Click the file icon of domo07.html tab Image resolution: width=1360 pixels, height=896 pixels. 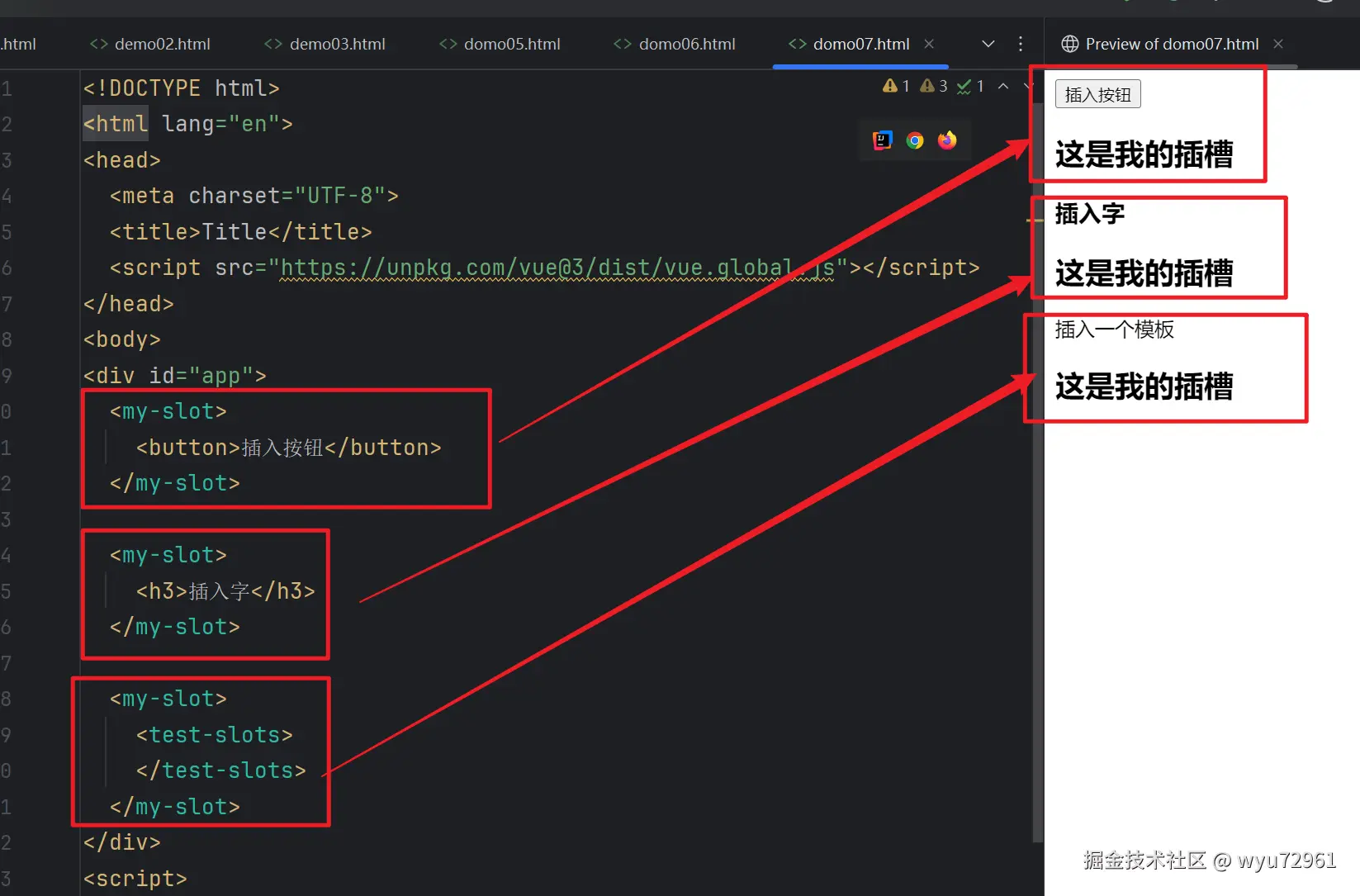[798, 44]
